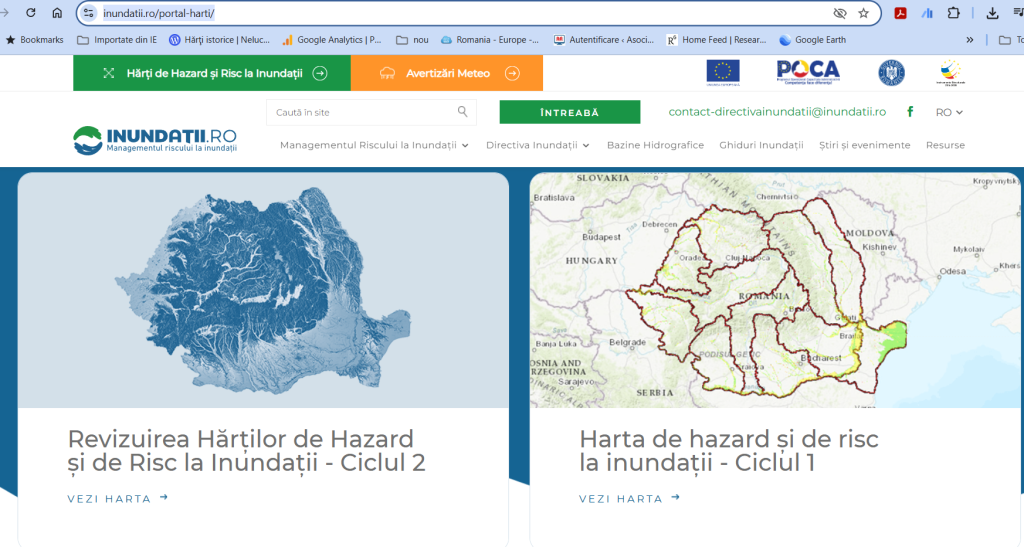The image size is (1024, 547).
Task: Click the browser home icon
Action: [57, 13]
